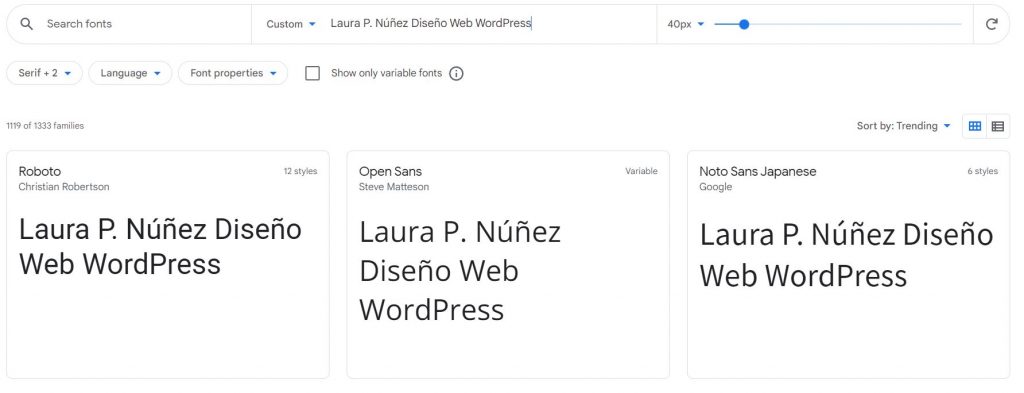Open the Roboto font family
The width and height of the screenshot is (1024, 393).
(40, 172)
